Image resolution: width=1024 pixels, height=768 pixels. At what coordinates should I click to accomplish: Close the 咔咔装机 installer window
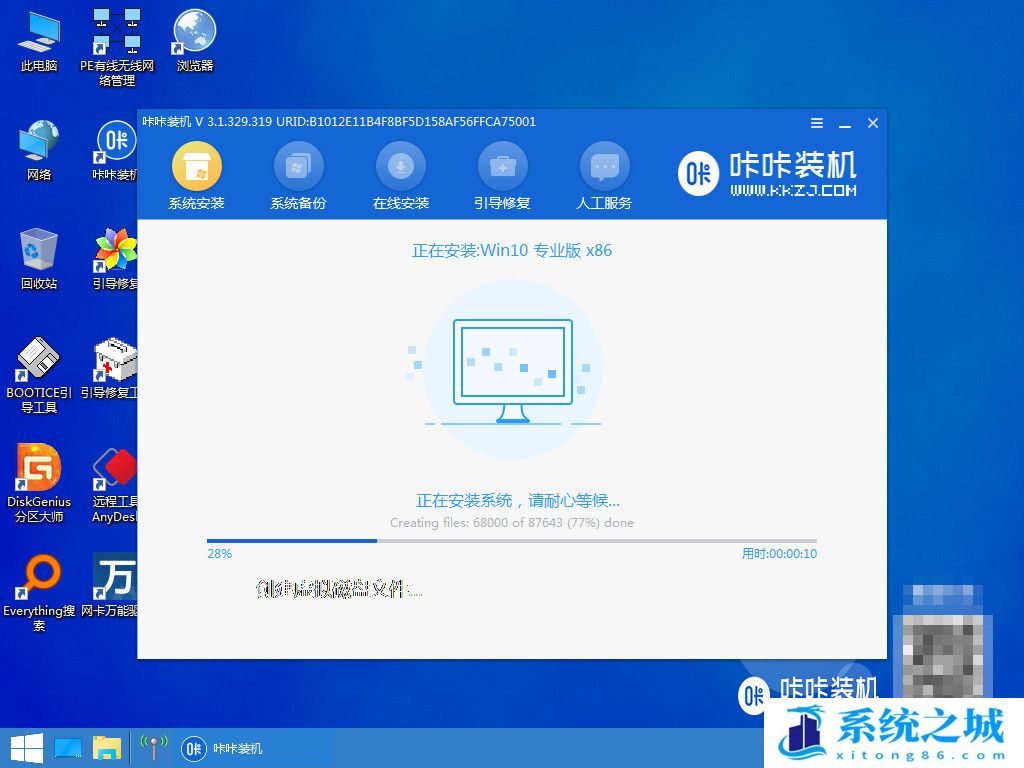coord(872,123)
